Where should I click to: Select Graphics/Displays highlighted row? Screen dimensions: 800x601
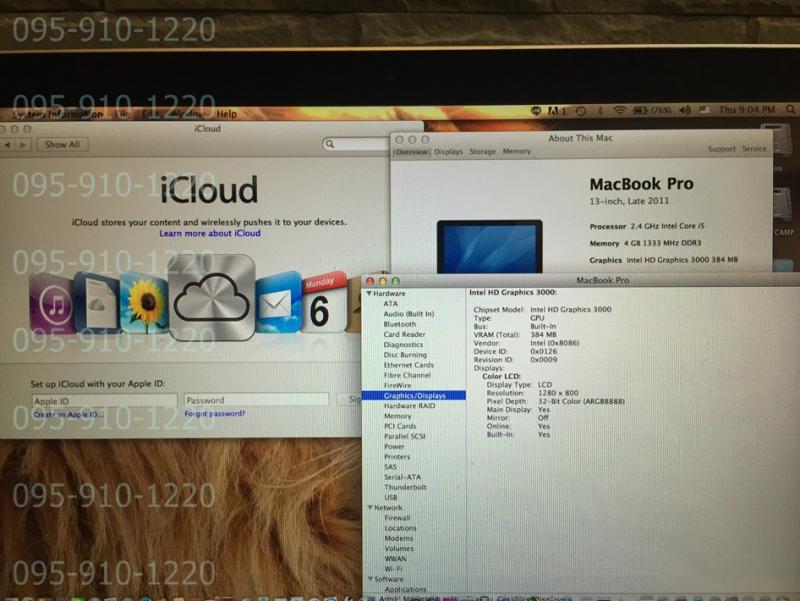414,395
